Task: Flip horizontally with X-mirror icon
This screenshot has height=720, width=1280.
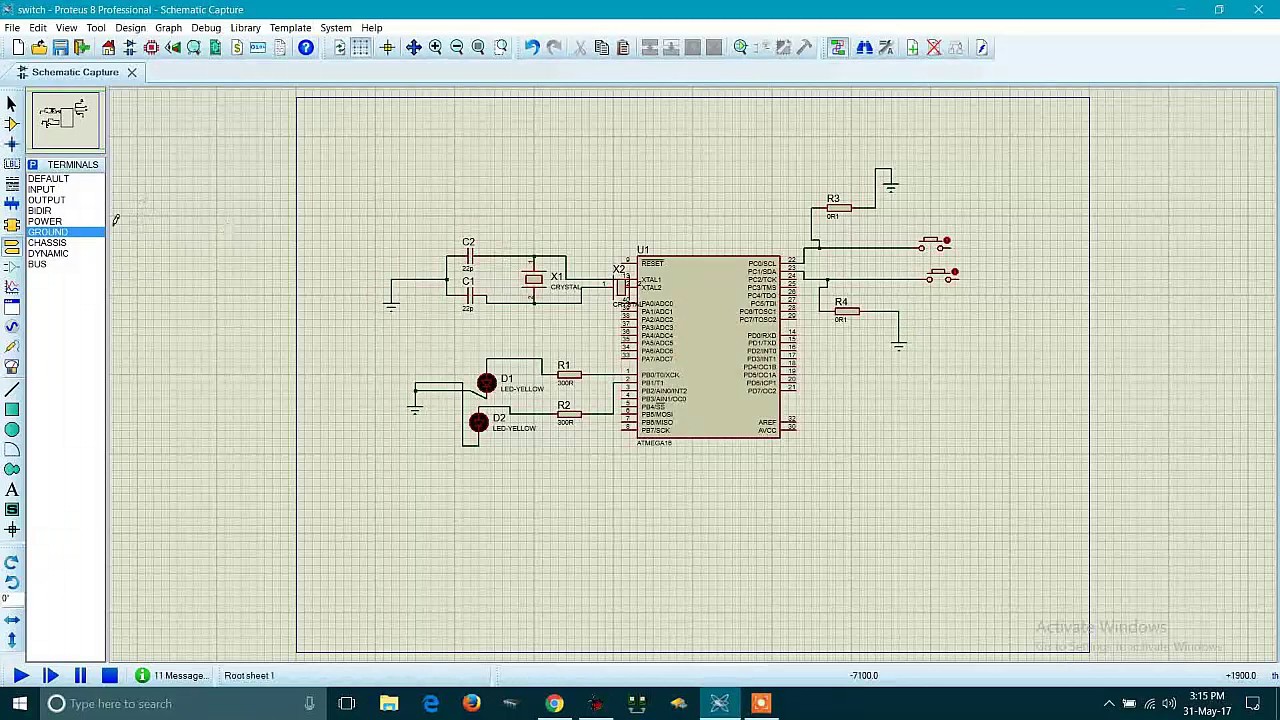Action: pyautogui.click(x=12, y=620)
